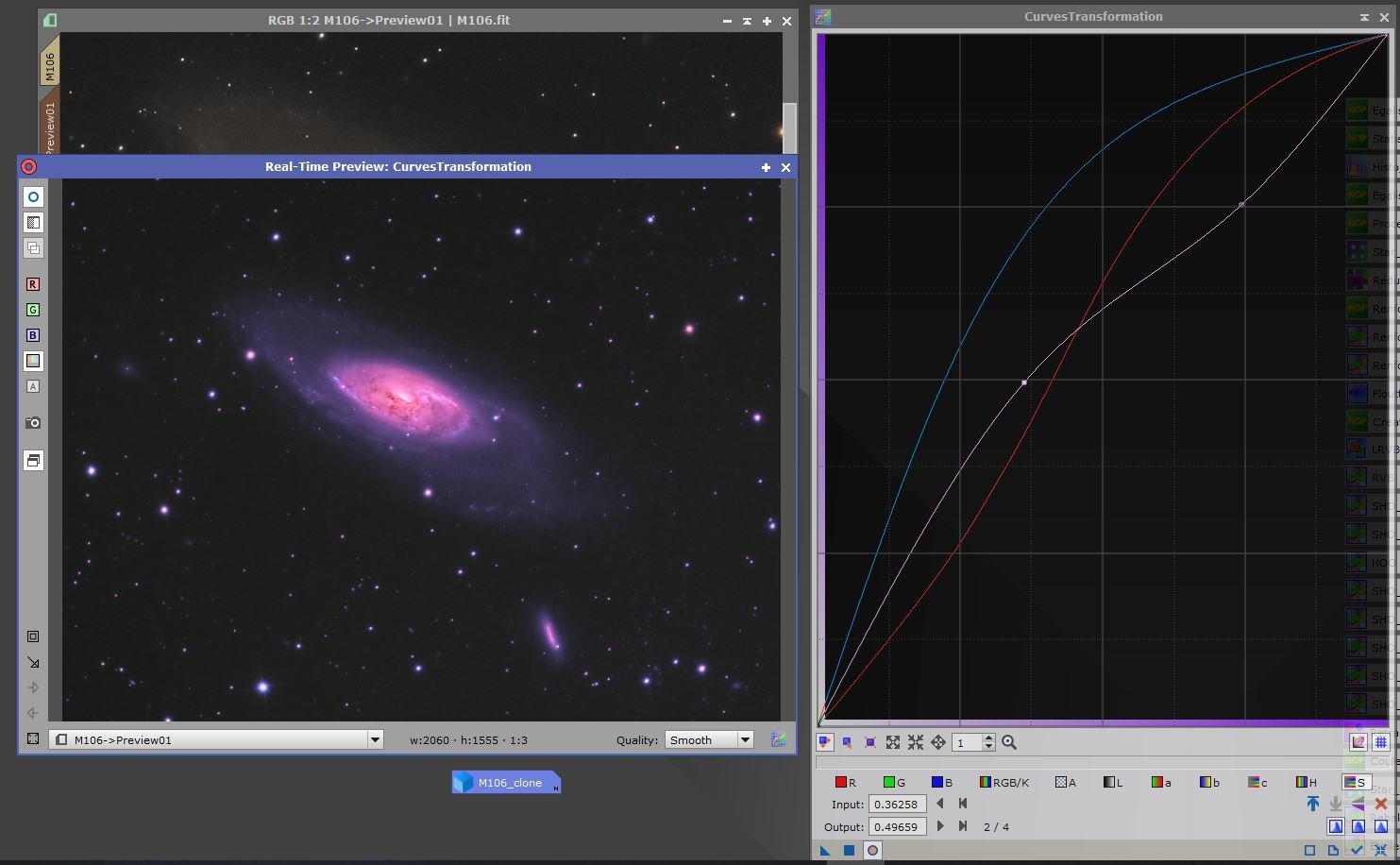Click the Input value field
Screen dimensions: 1400x865
896,805
